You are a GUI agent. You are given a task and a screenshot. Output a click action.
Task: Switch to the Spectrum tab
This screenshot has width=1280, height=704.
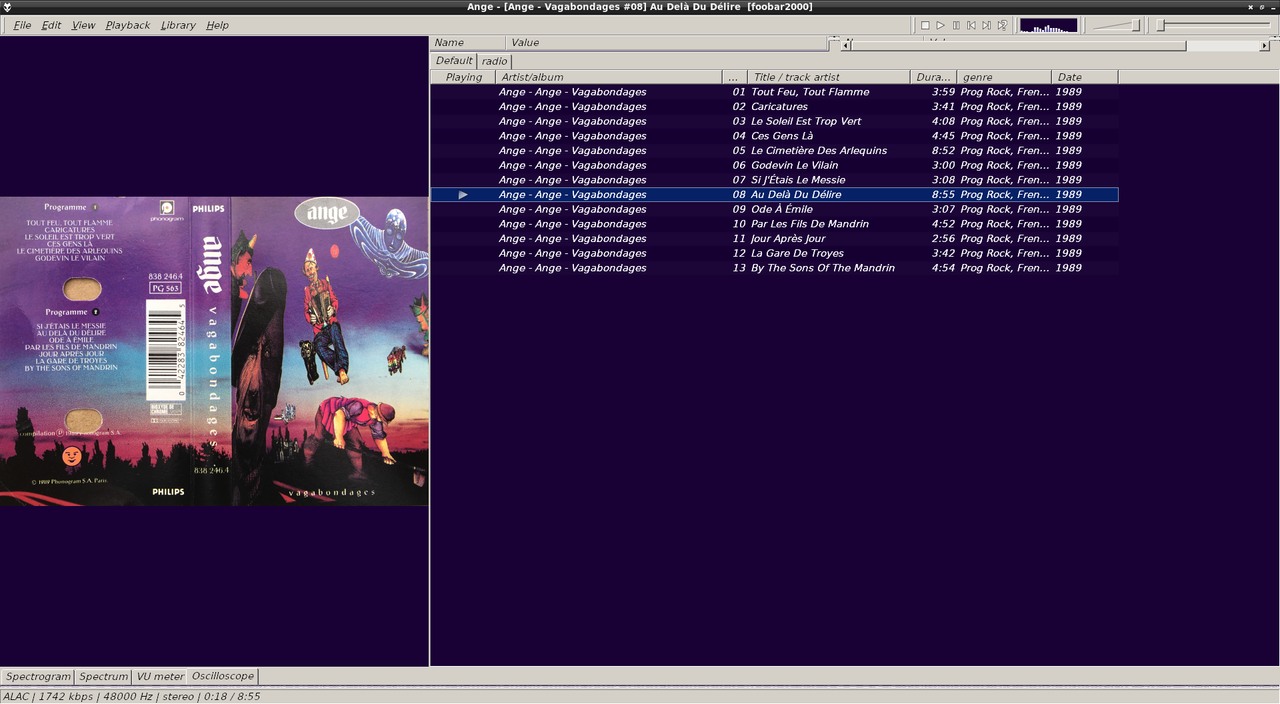pos(104,676)
